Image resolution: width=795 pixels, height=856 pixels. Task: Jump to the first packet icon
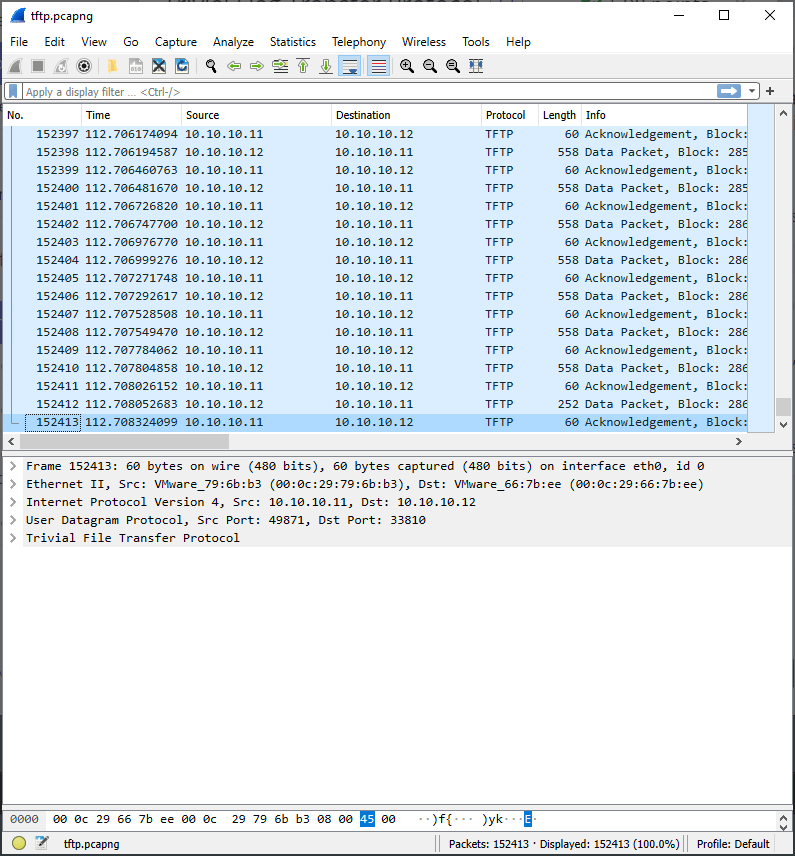tap(303, 66)
